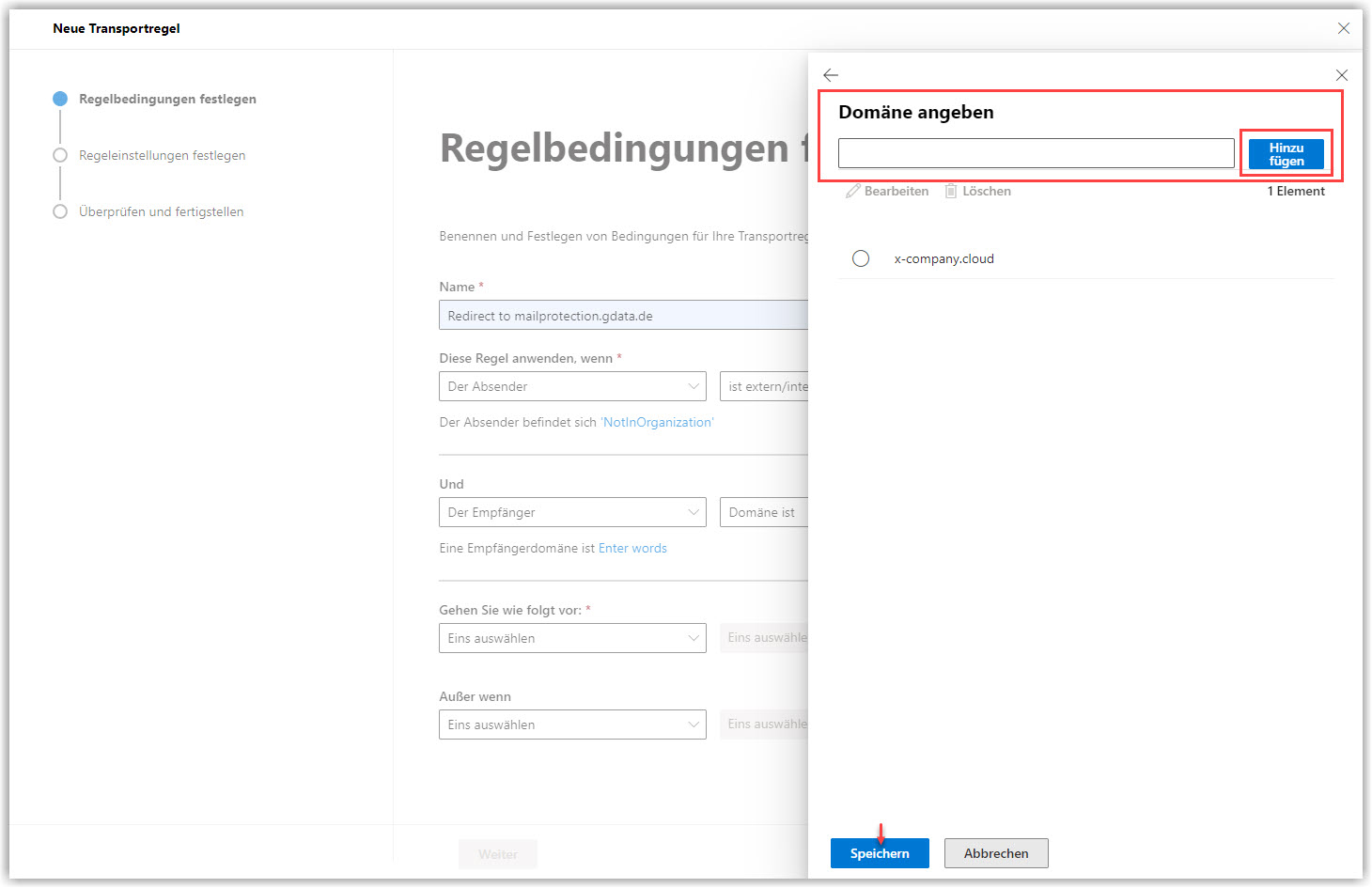This screenshot has width=1372, height=888.
Task: Open the Außer wenn Eins auswählen dropdown
Action: coord(572,724)
